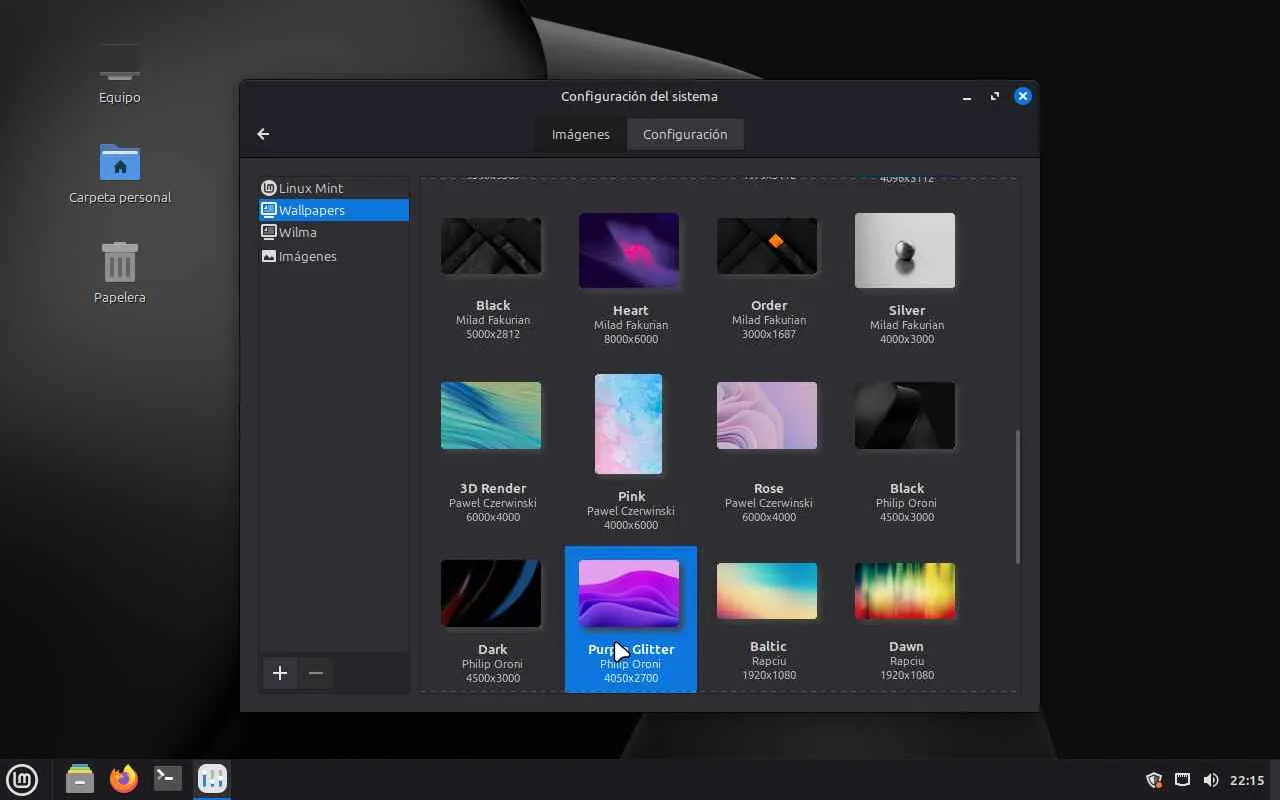
Task: Choose the Black wallpaper by Milad Fakurian
Action: [x=491, y=246]
